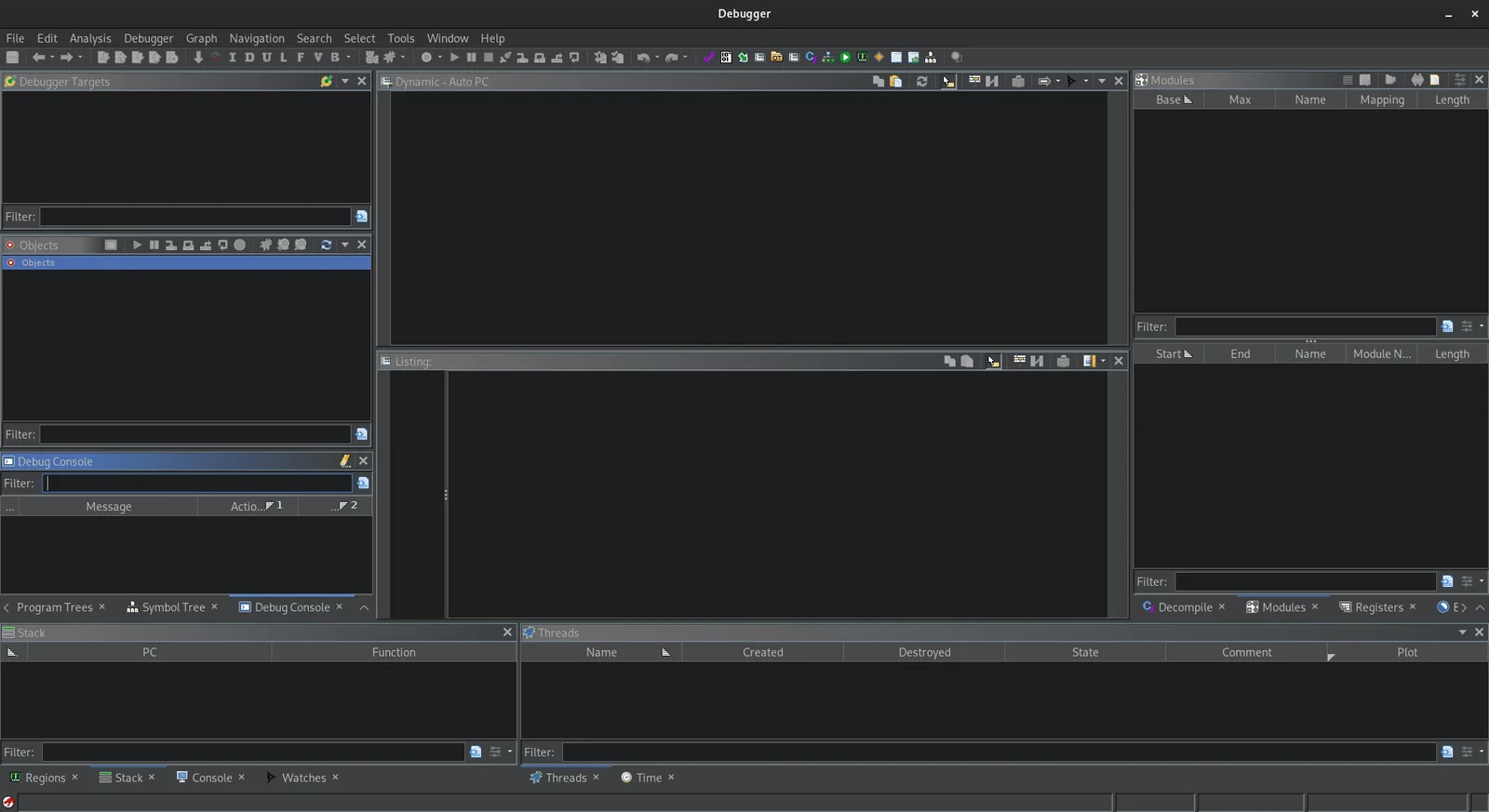Image resolution: width=1489 pixels, height=812 pixels.
Task: Open the Navigation menu
Action: tap(257, 38)
